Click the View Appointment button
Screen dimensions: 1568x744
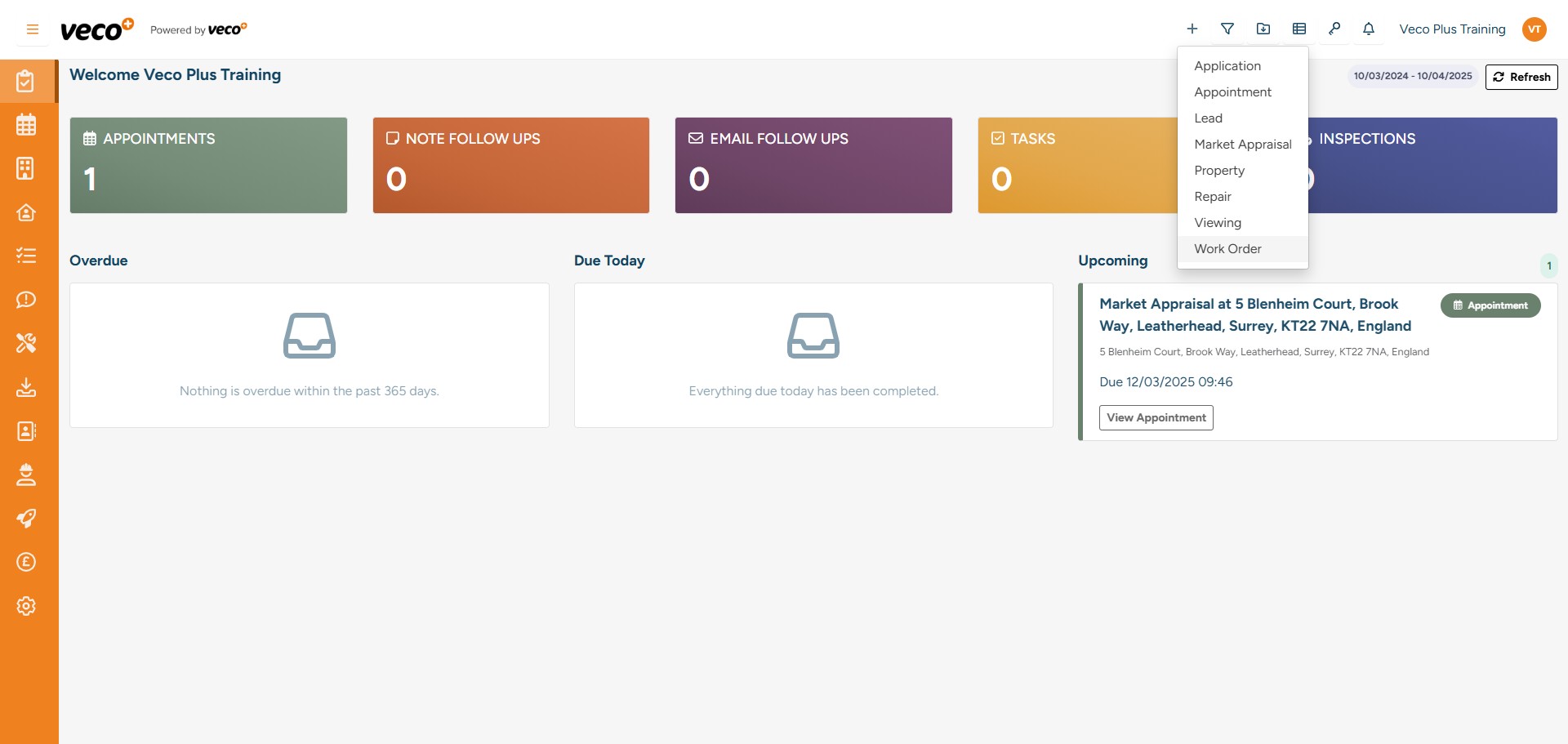[1156, 417]
